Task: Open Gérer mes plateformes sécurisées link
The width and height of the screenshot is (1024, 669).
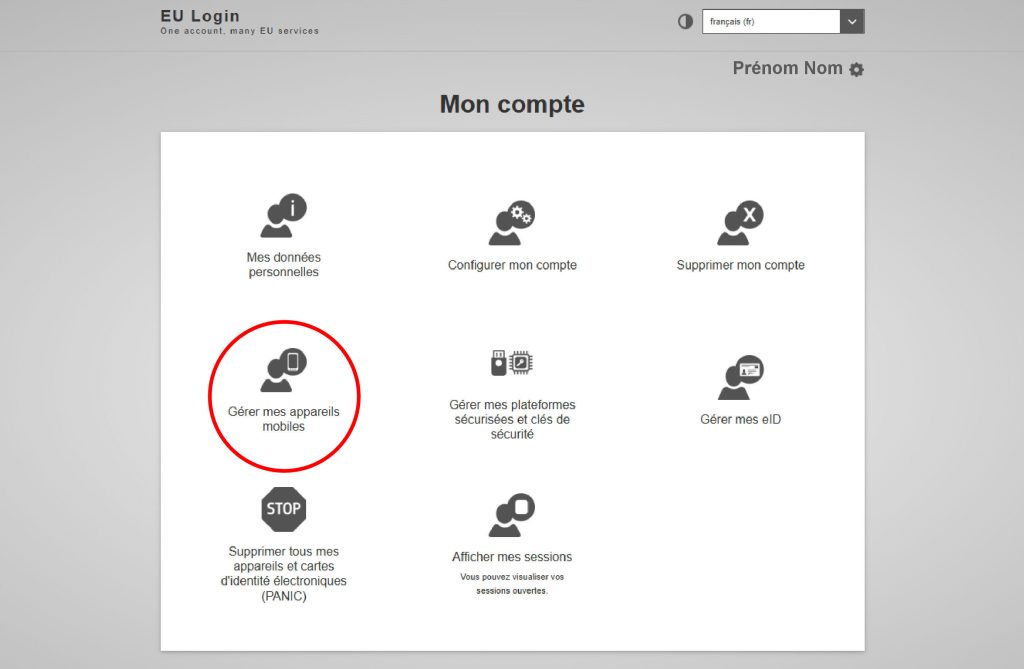Action: [x=512, y=419]
